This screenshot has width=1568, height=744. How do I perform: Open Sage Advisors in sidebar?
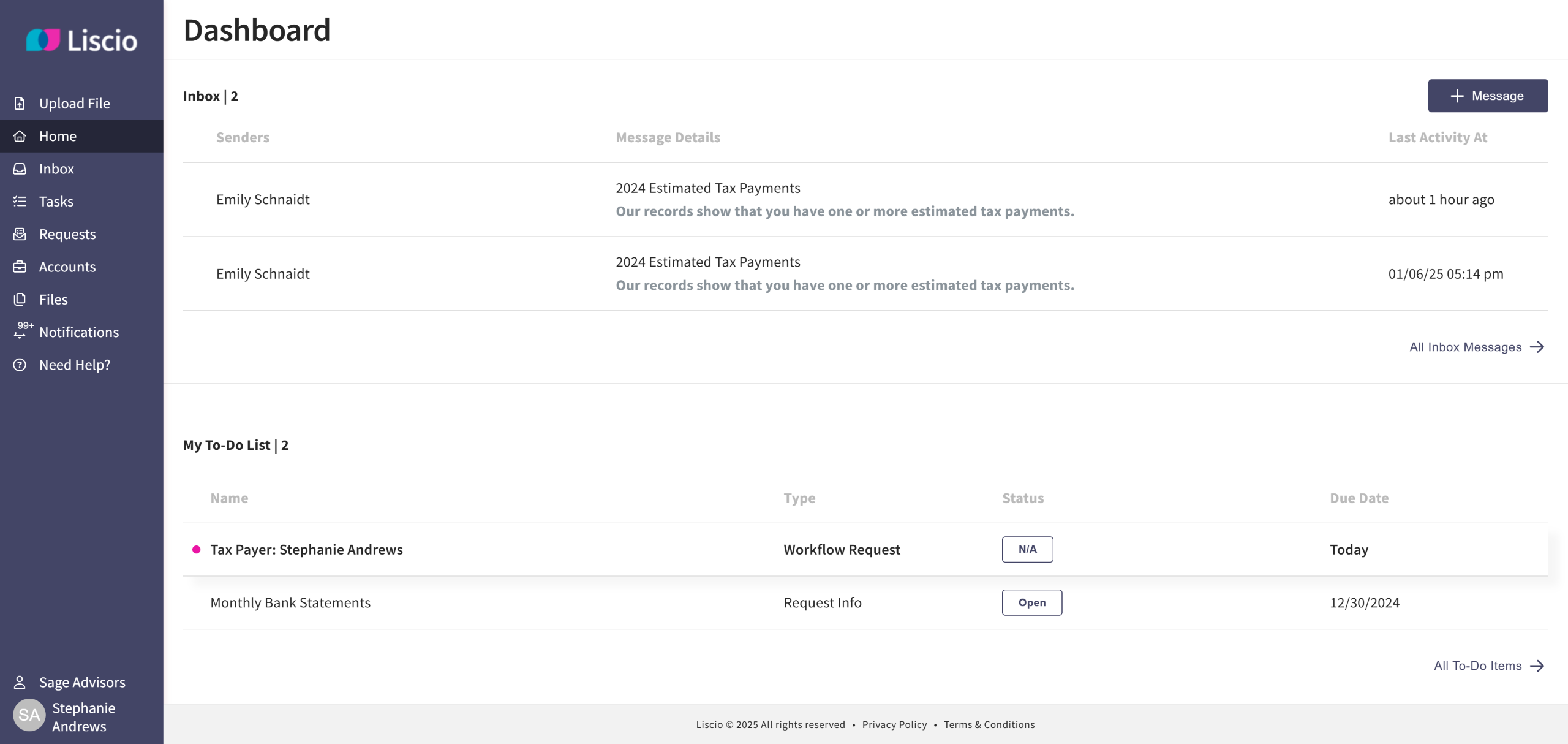coord(82,682)
